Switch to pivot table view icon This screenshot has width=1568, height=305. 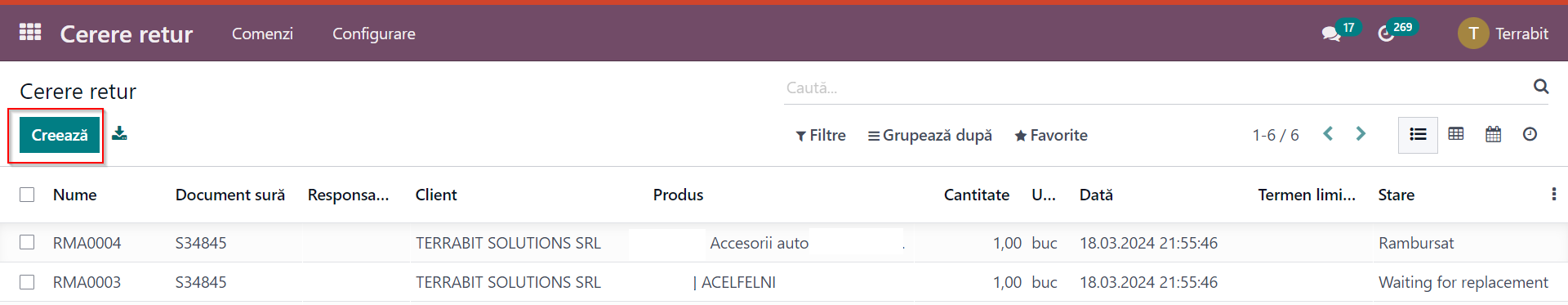1455,134
